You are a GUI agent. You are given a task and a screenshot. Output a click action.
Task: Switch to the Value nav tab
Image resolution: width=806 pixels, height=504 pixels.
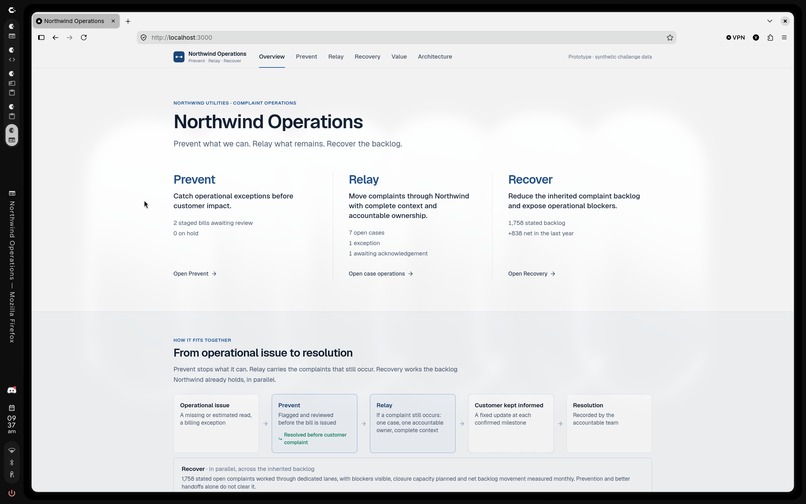[x=399, y=57]
